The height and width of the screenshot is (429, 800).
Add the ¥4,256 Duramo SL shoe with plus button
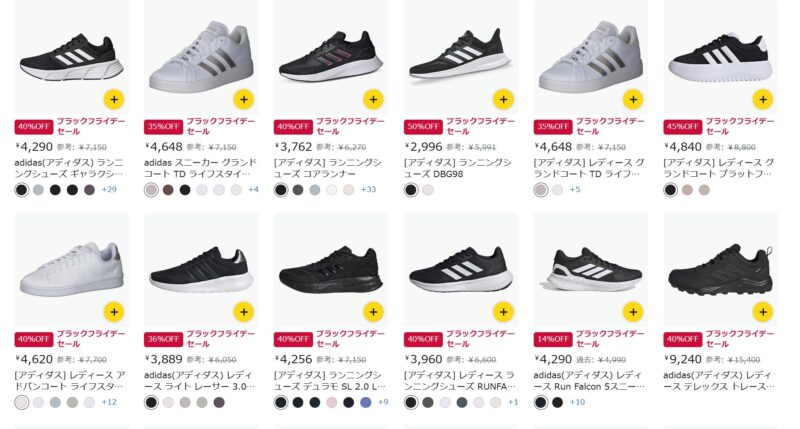click(373, 312)
